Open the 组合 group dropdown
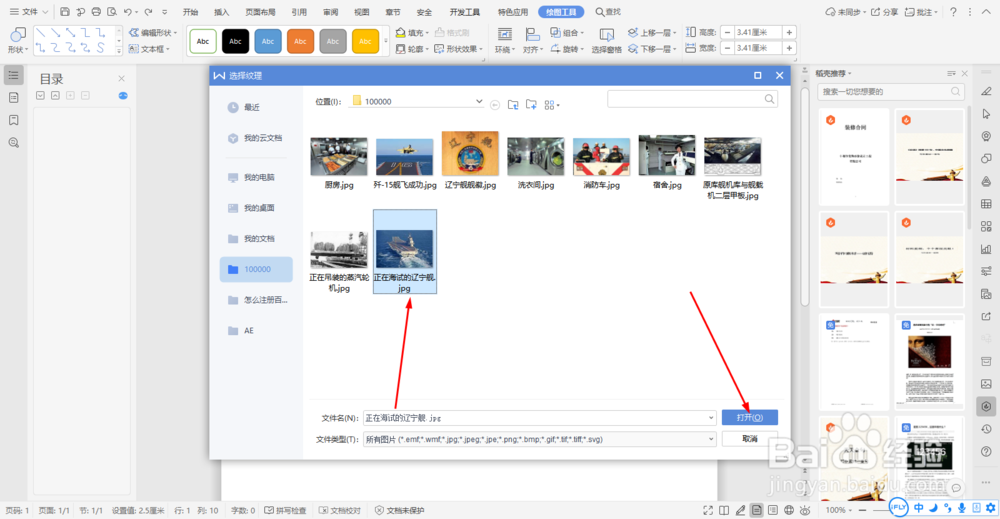Viewport: 1000px width, 519px height. tap(567, 33)
